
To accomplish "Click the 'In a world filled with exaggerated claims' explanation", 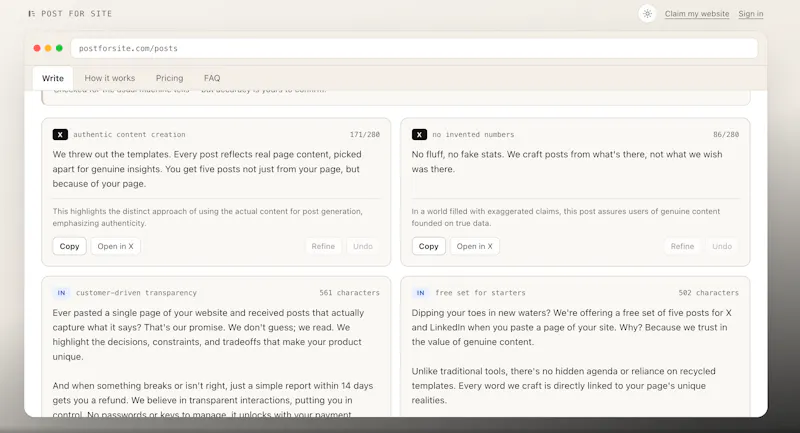I will coord(566,217).
